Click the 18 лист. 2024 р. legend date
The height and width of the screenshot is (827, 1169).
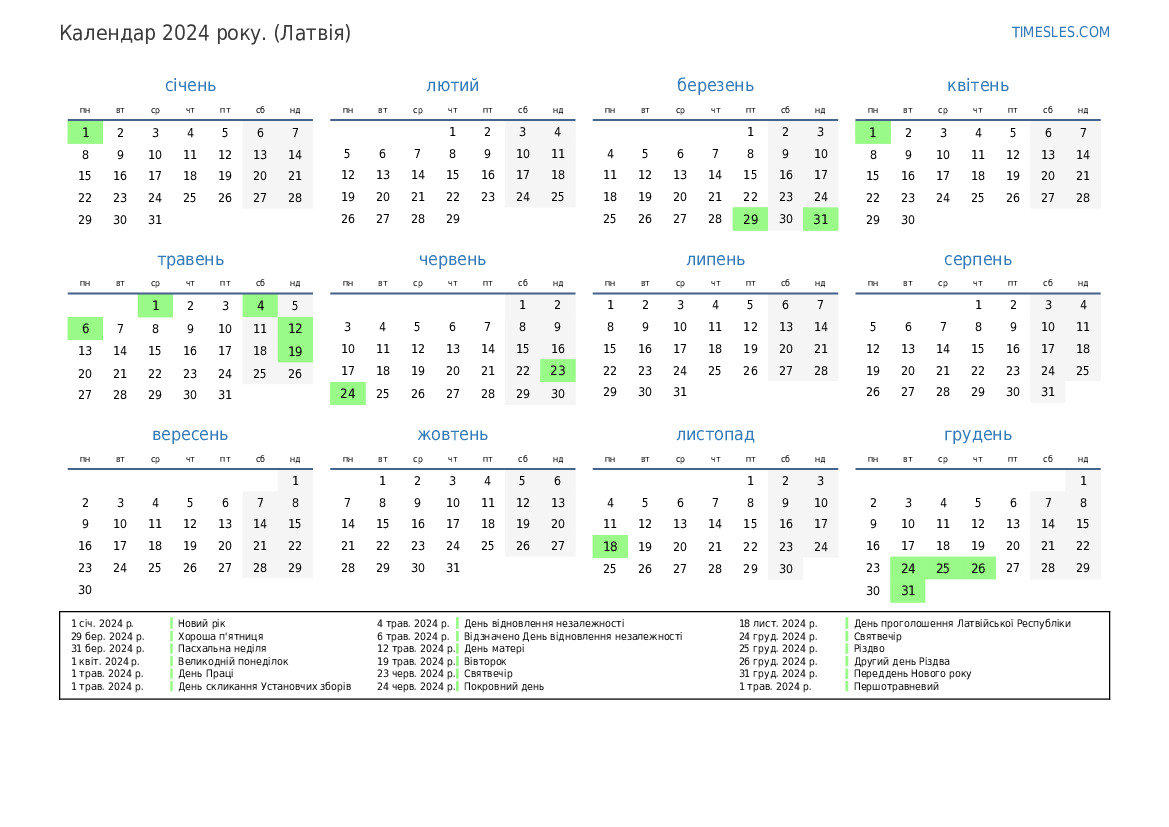778,624
